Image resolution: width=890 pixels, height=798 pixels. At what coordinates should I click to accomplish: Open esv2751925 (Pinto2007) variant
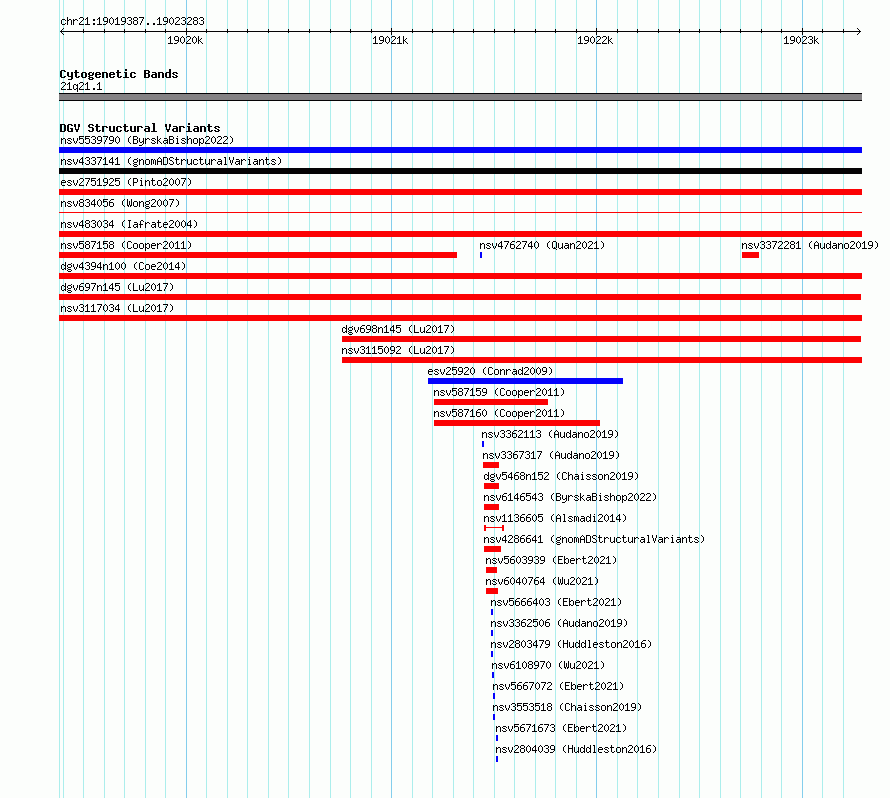126,182
